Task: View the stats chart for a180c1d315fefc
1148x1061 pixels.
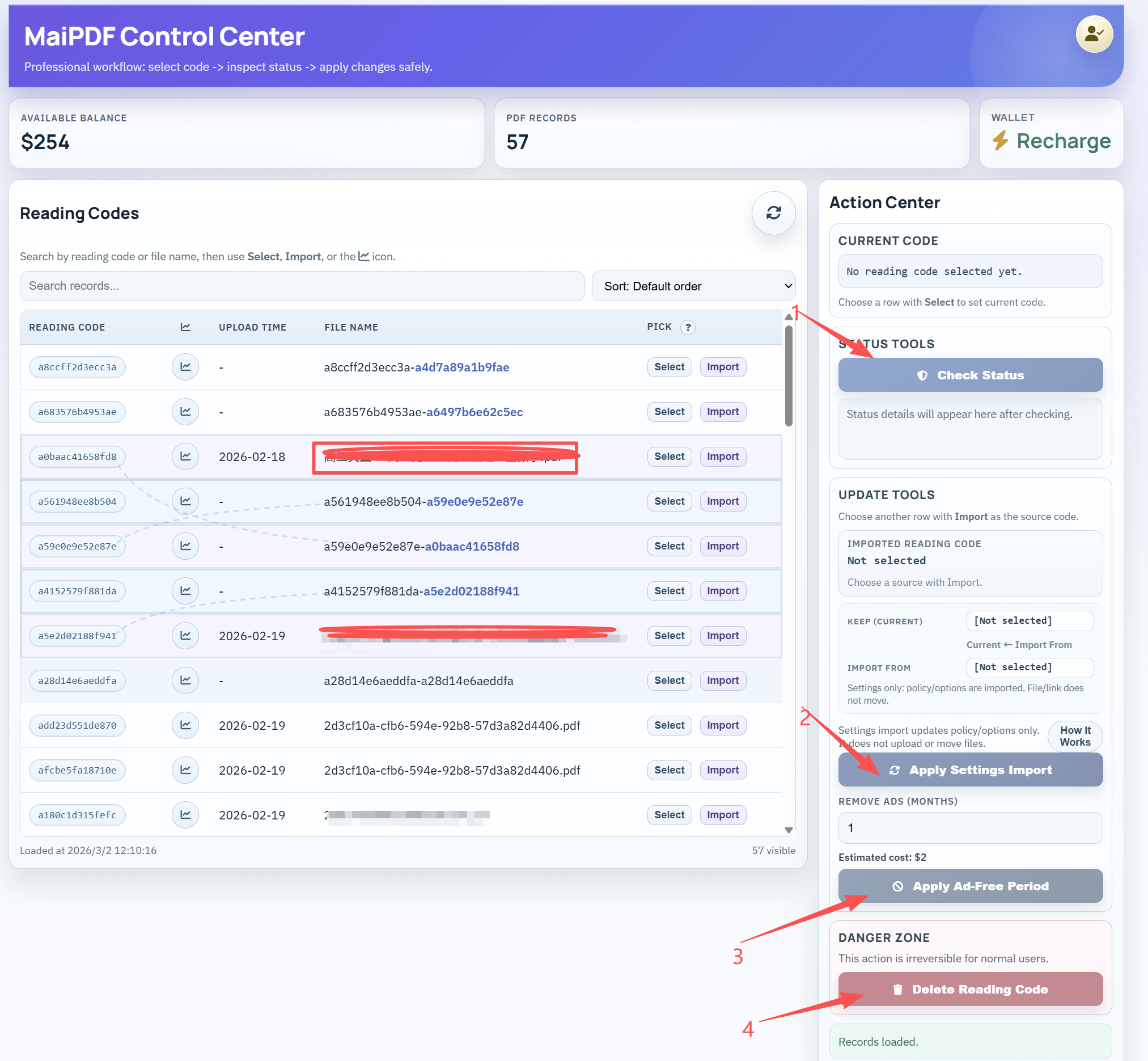Action: pyautogui.click(x=185, y=815)
